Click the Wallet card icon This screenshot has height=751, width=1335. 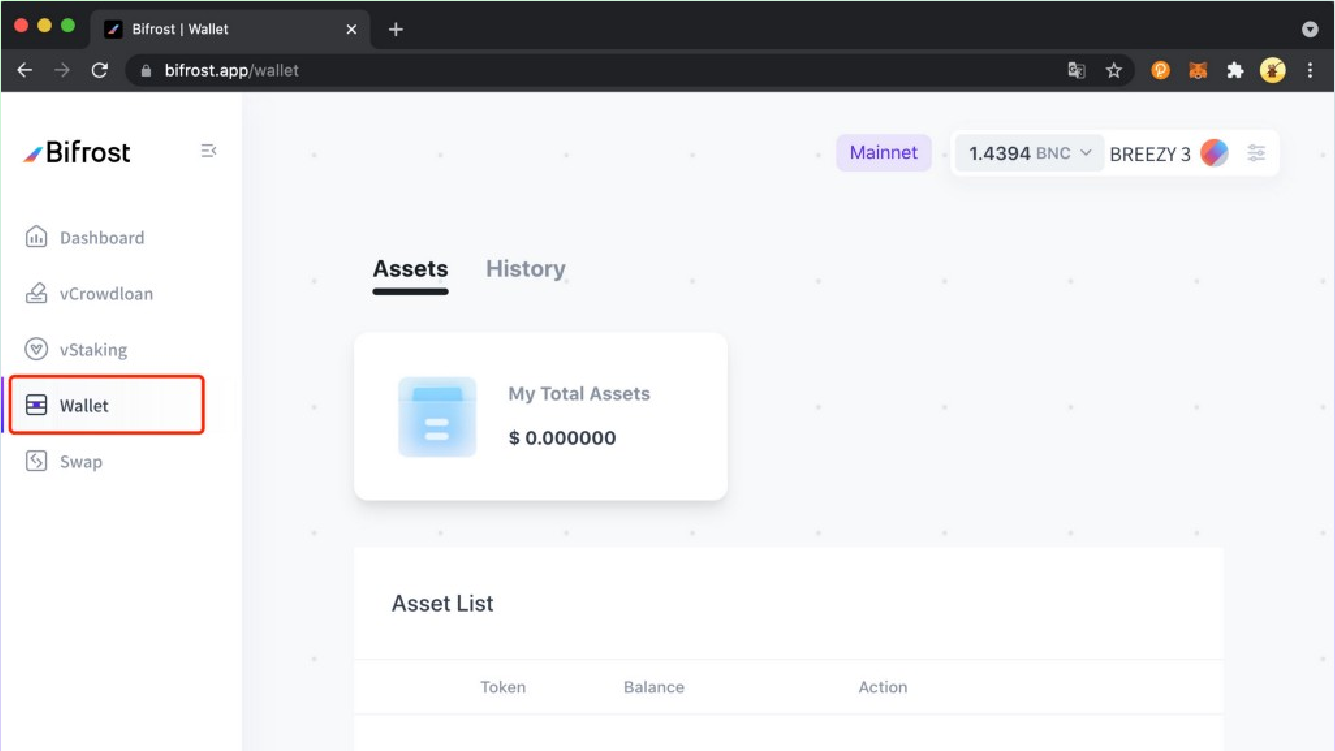[x=36, y=405]
